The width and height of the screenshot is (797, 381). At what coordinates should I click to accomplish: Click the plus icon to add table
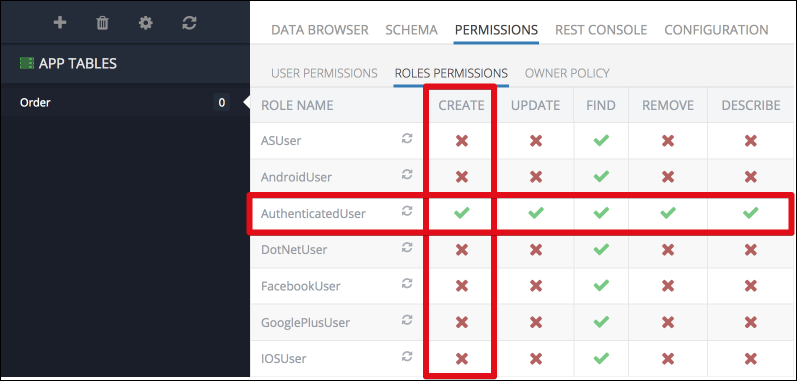(x=60, y=23)
